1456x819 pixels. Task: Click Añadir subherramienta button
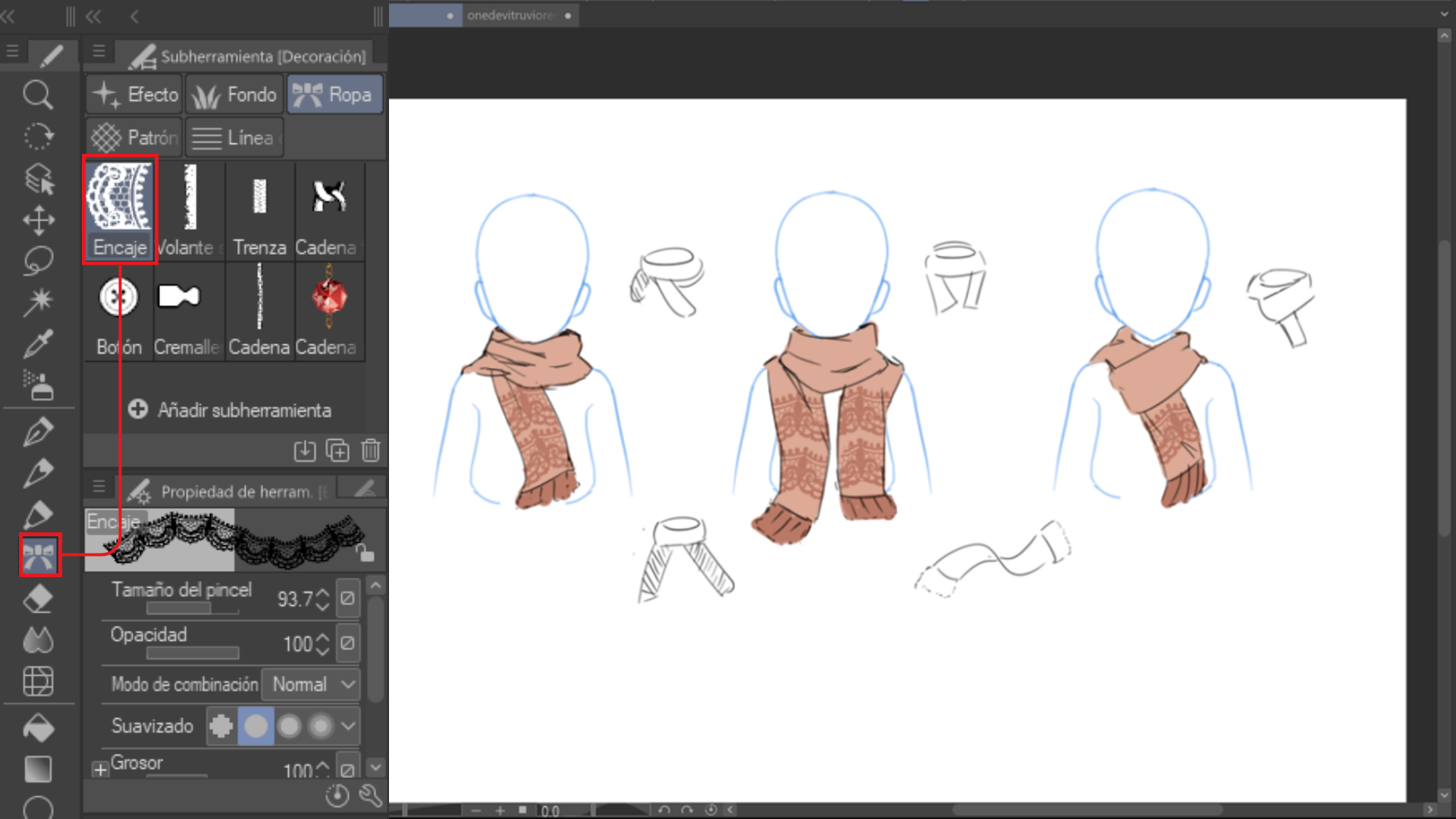click(231, 410)
